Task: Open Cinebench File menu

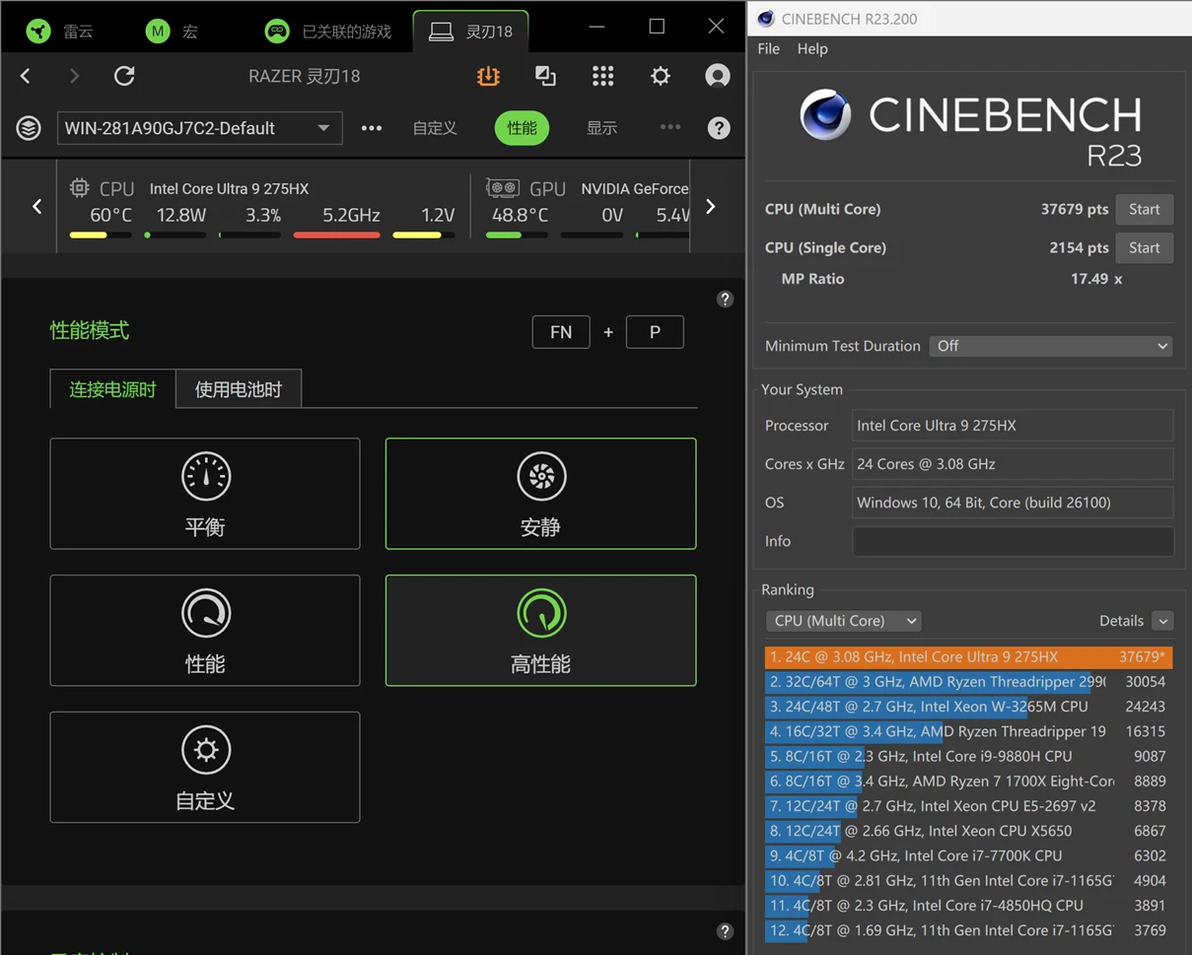Action: coord(769,49)
